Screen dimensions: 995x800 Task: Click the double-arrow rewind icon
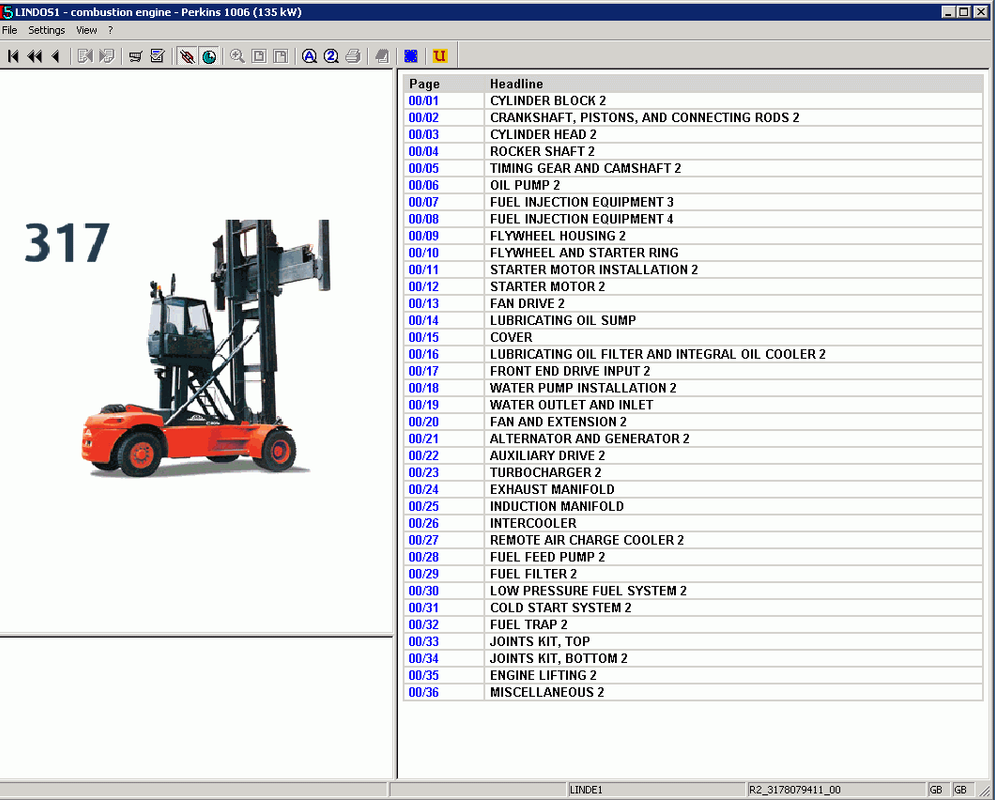click(35, 56)
